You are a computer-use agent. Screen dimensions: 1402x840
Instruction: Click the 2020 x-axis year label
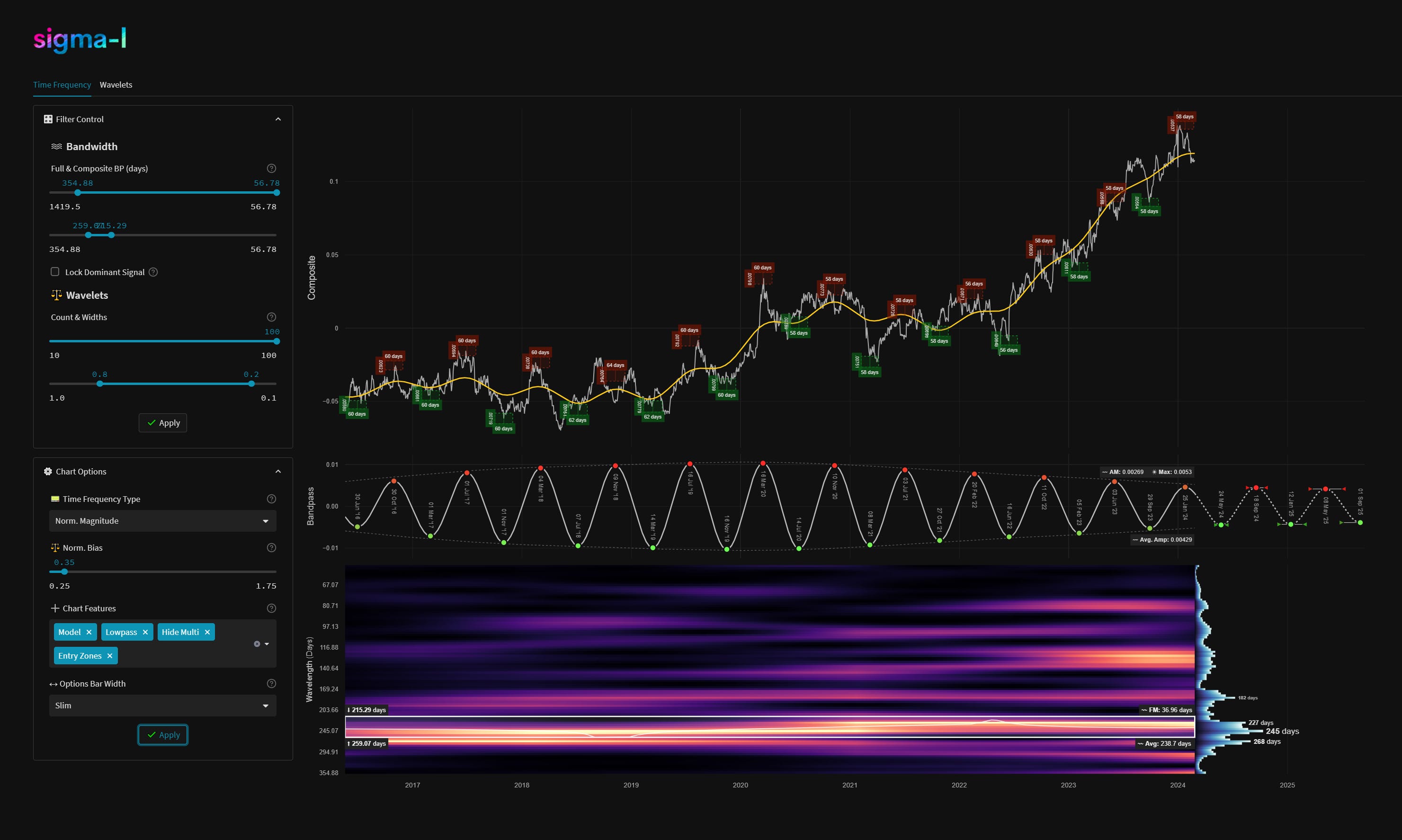(x=741, y=786)
